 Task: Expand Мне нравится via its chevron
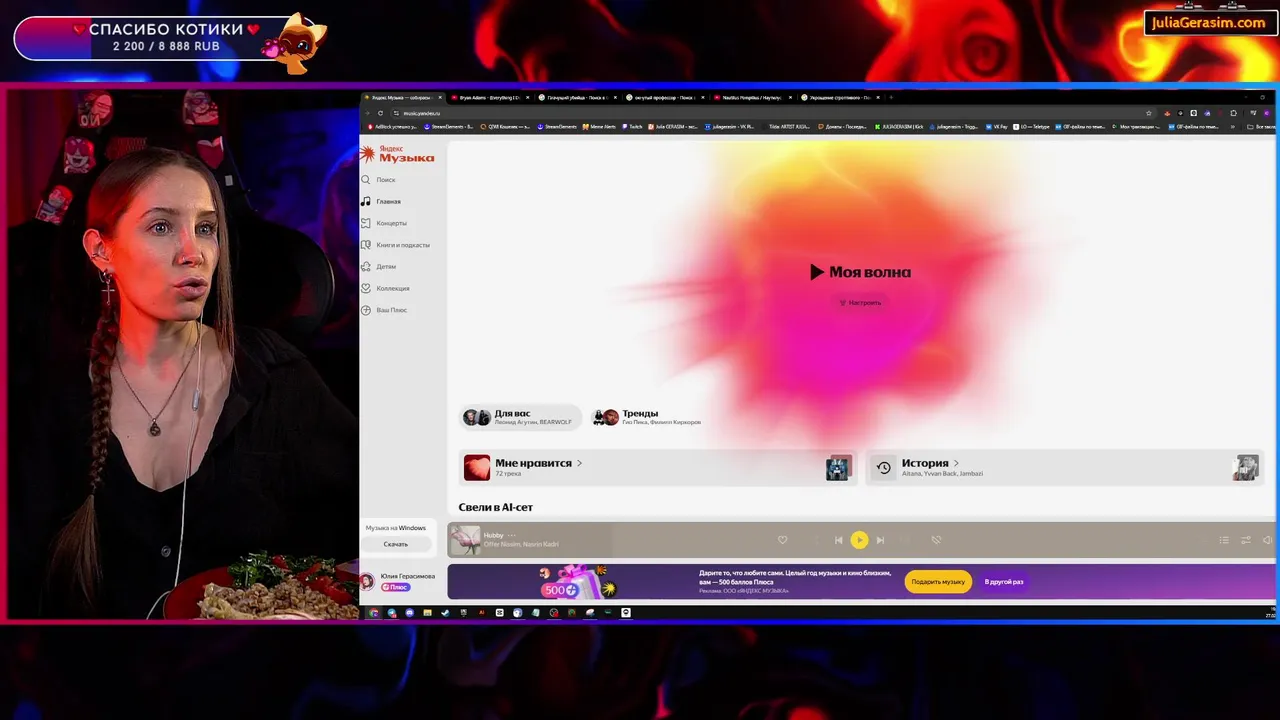point(579,463)
